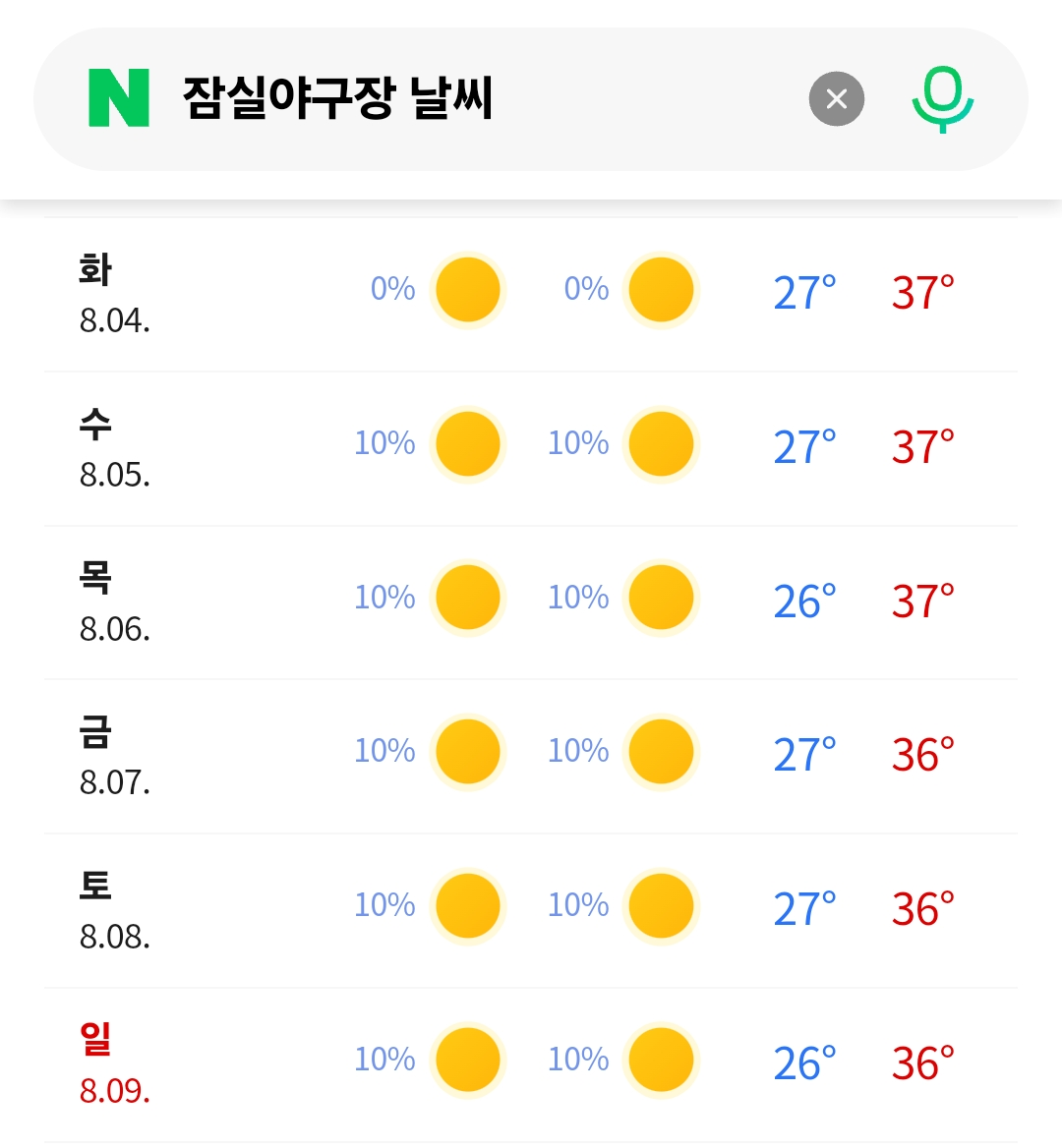Click Wednesday 8.05 morning sun icon
Viewport: 1062px width, 1148px height.
tap(468, 443)
